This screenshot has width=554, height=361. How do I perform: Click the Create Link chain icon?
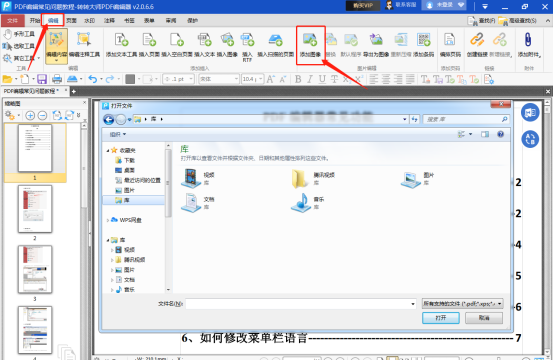[477, 40]
